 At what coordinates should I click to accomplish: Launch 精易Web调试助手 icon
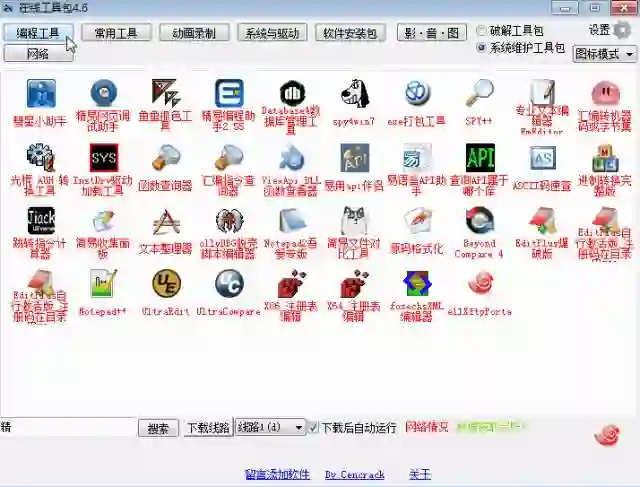[x=104, y=94]
